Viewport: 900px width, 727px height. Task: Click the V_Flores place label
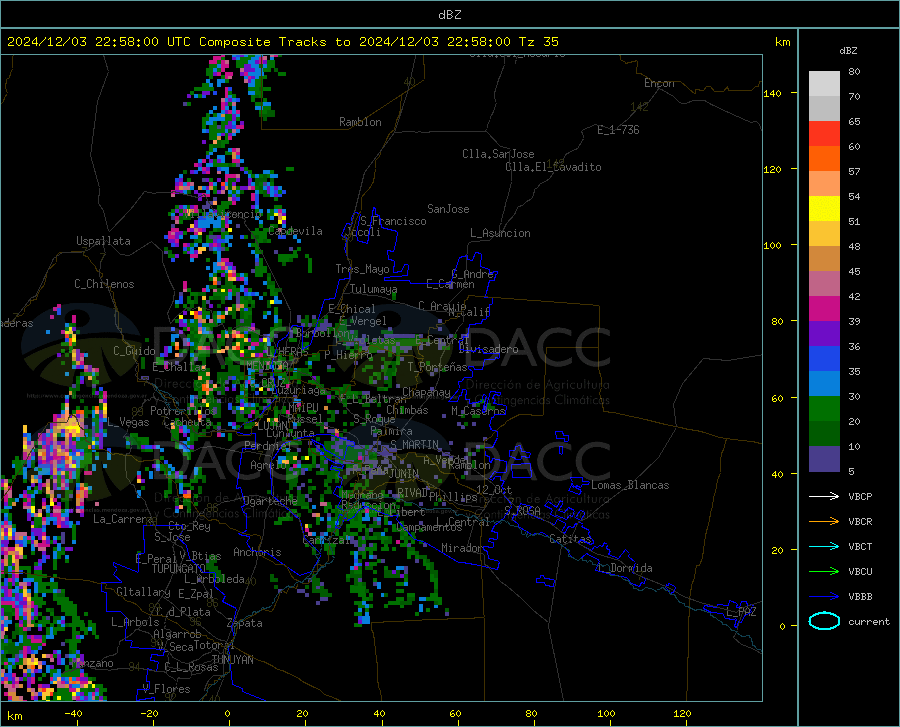tap(166, 689)
